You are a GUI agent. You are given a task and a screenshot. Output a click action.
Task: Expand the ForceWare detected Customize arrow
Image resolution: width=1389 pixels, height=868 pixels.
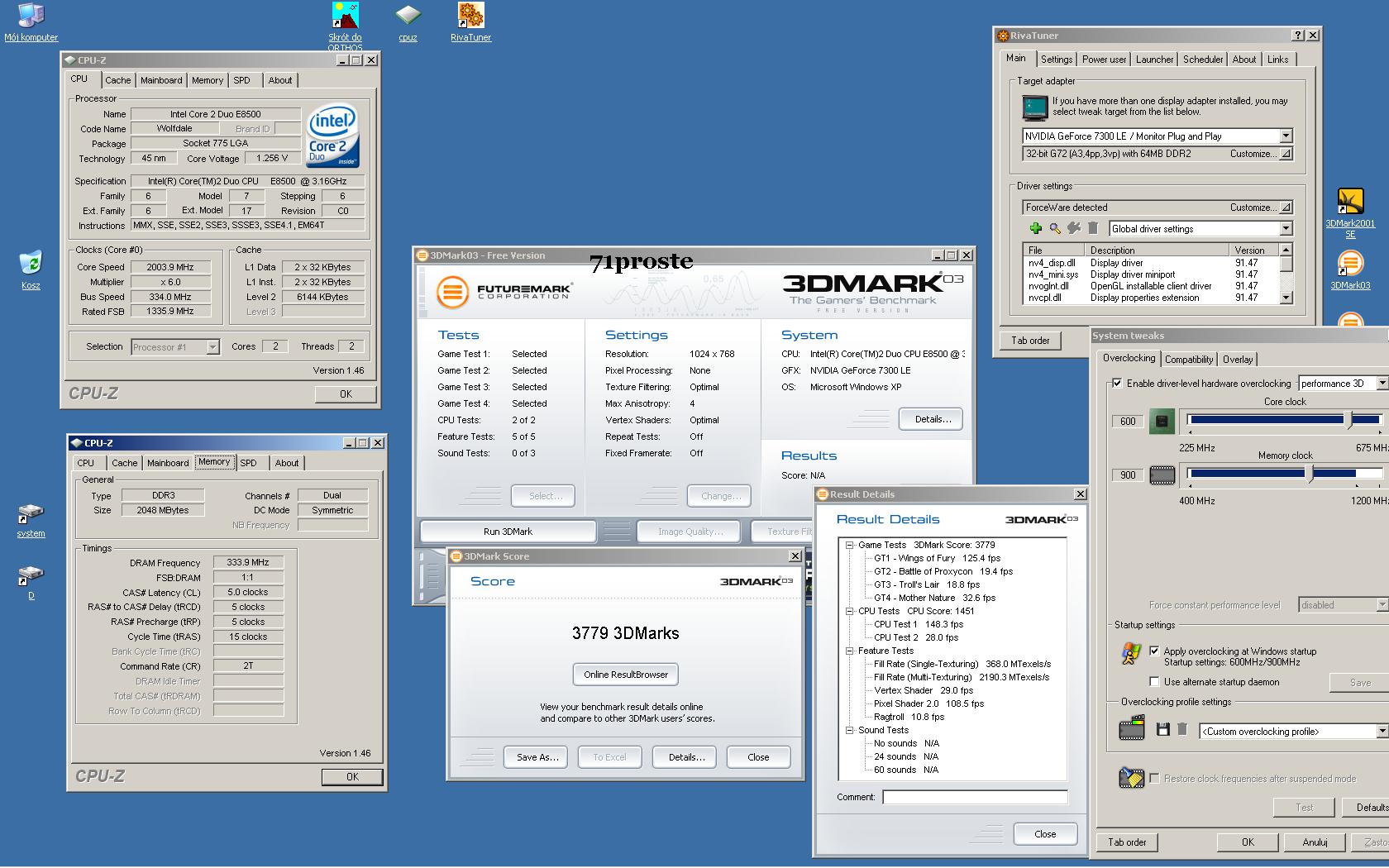pos(1286,207)
